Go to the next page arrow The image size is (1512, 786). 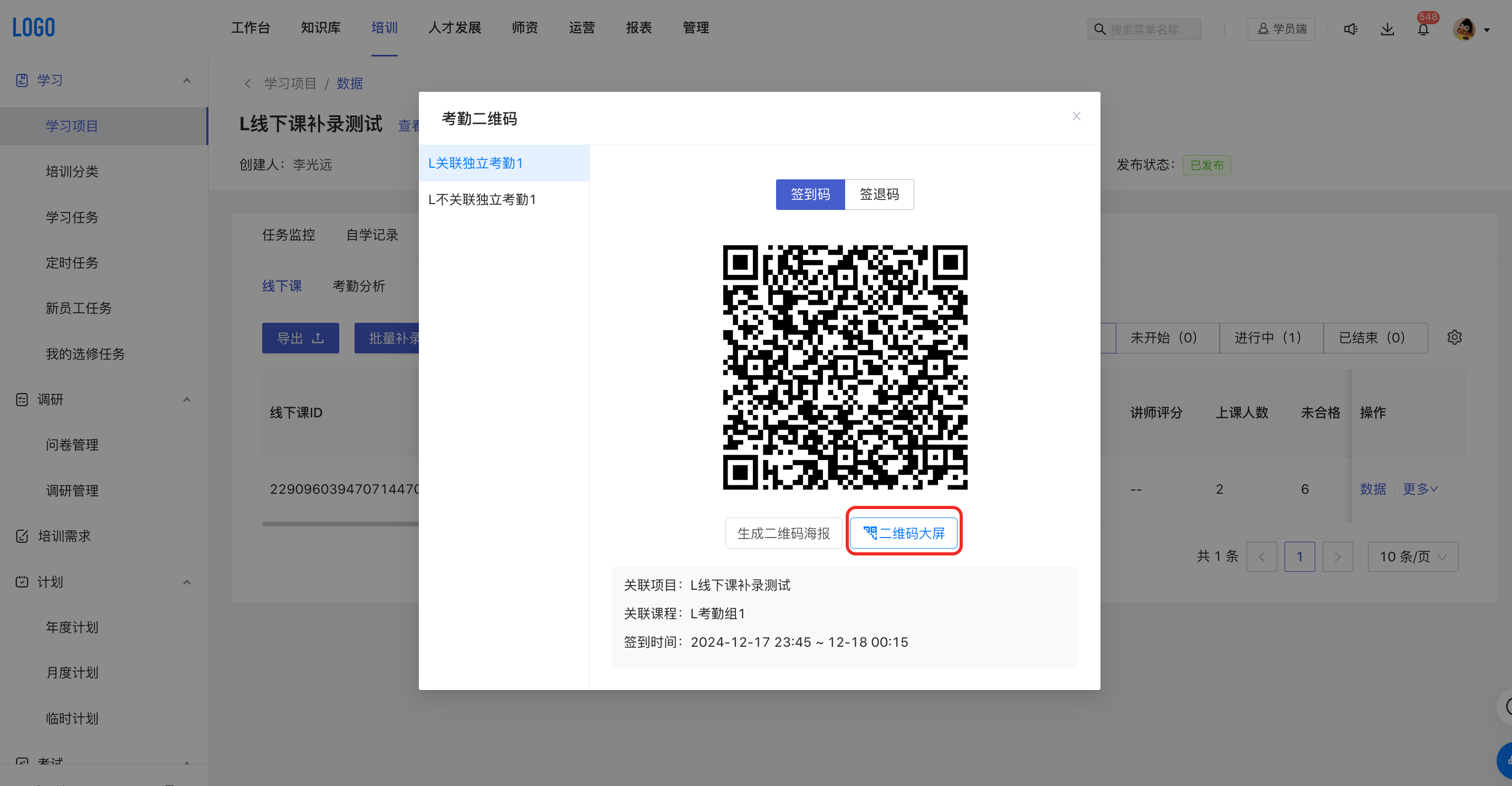1338,557
